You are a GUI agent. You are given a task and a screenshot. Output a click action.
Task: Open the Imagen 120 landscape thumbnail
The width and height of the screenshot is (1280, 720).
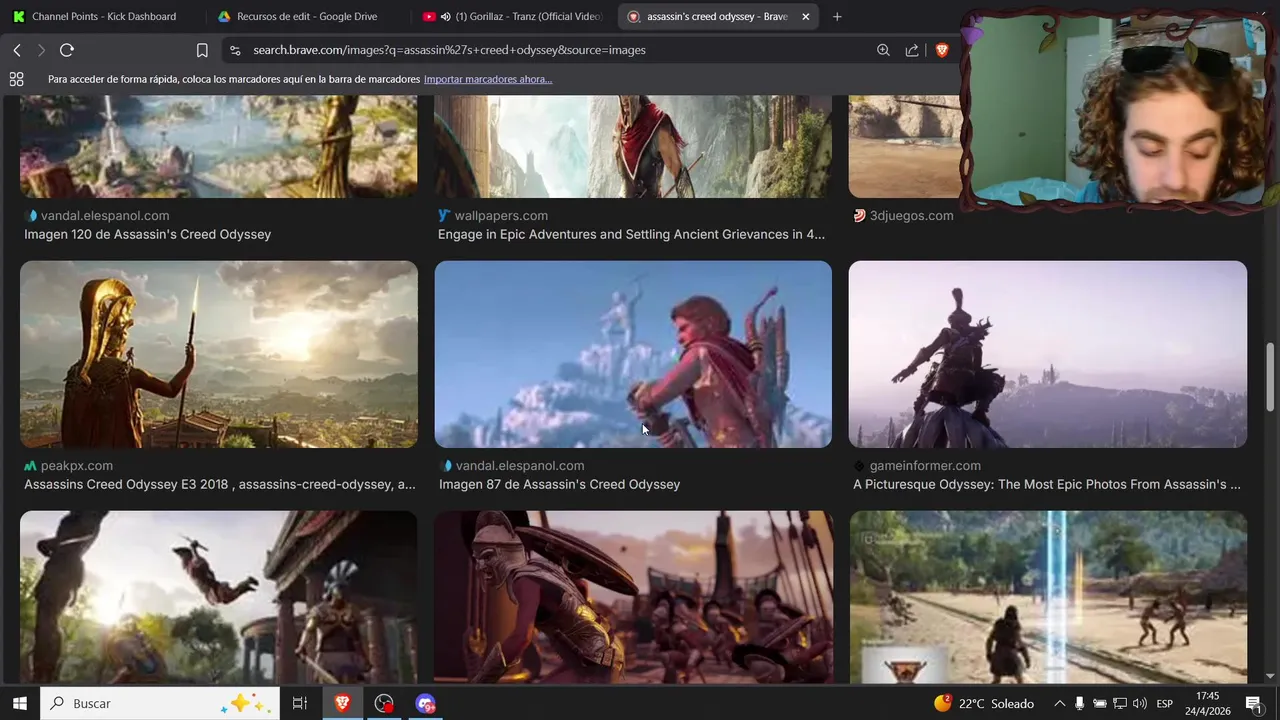tap(219, 146)
